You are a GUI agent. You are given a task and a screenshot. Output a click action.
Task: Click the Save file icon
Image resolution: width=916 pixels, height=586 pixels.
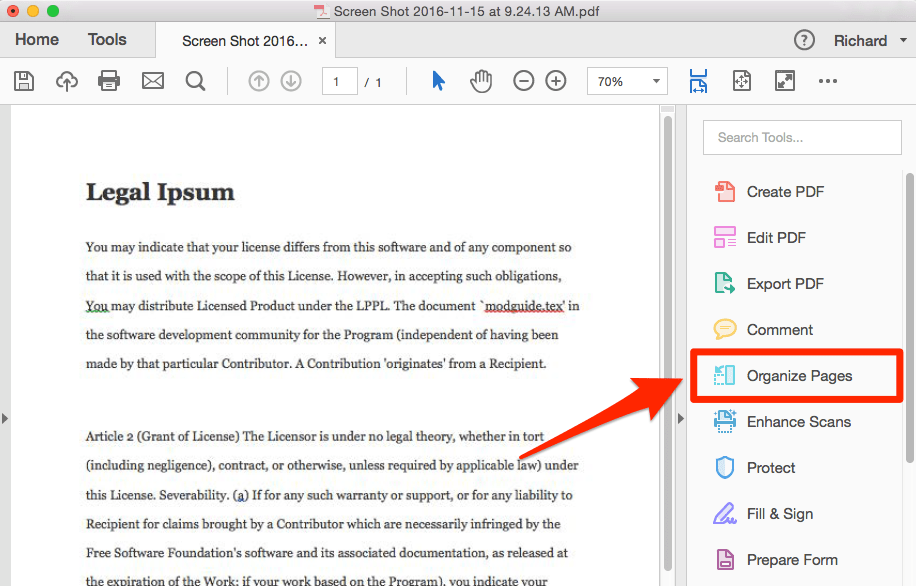click(x=23, y=82)
